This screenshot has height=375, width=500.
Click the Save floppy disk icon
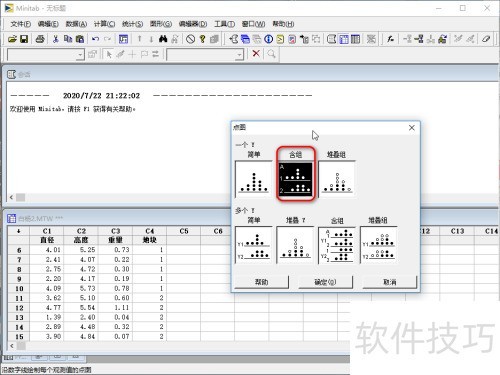(x=24, y=39)
